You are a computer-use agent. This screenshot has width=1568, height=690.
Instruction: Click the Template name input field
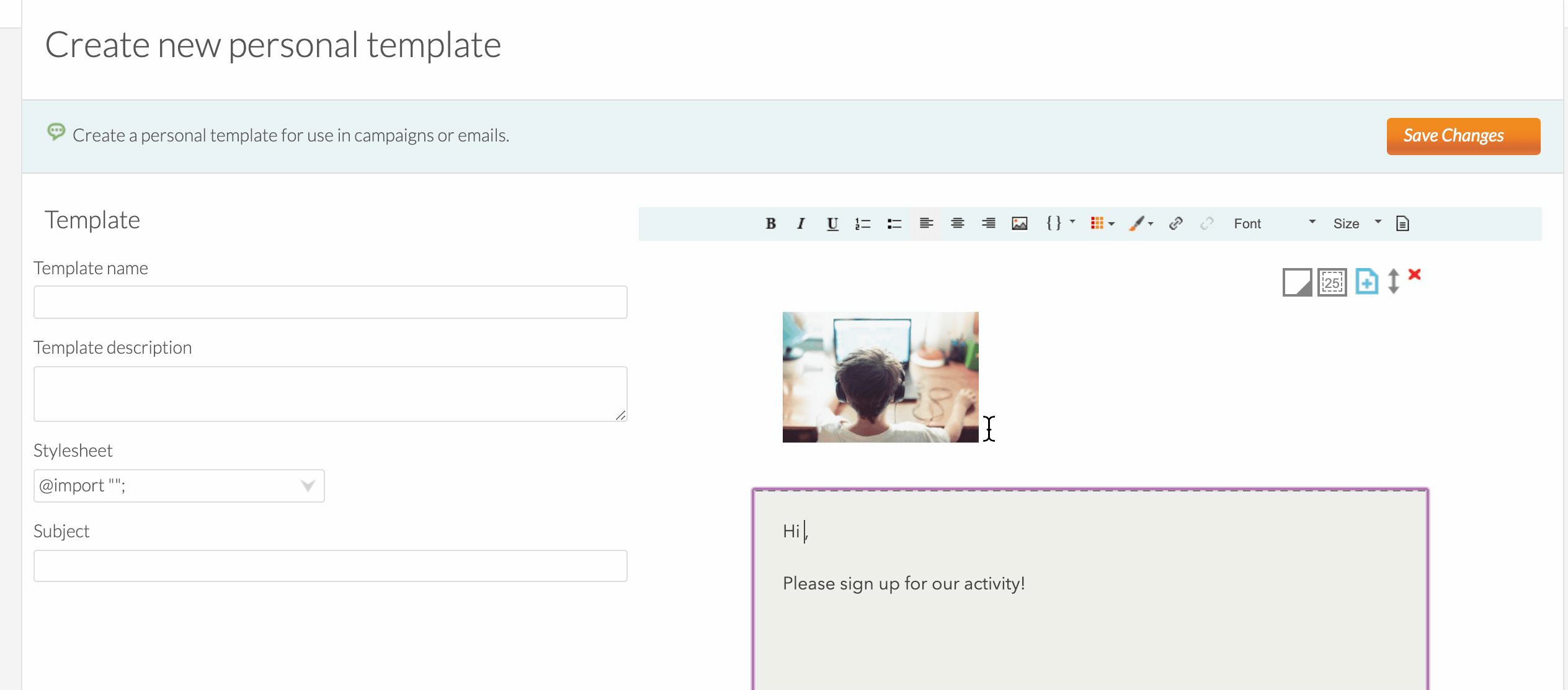(x=330, y=302)
